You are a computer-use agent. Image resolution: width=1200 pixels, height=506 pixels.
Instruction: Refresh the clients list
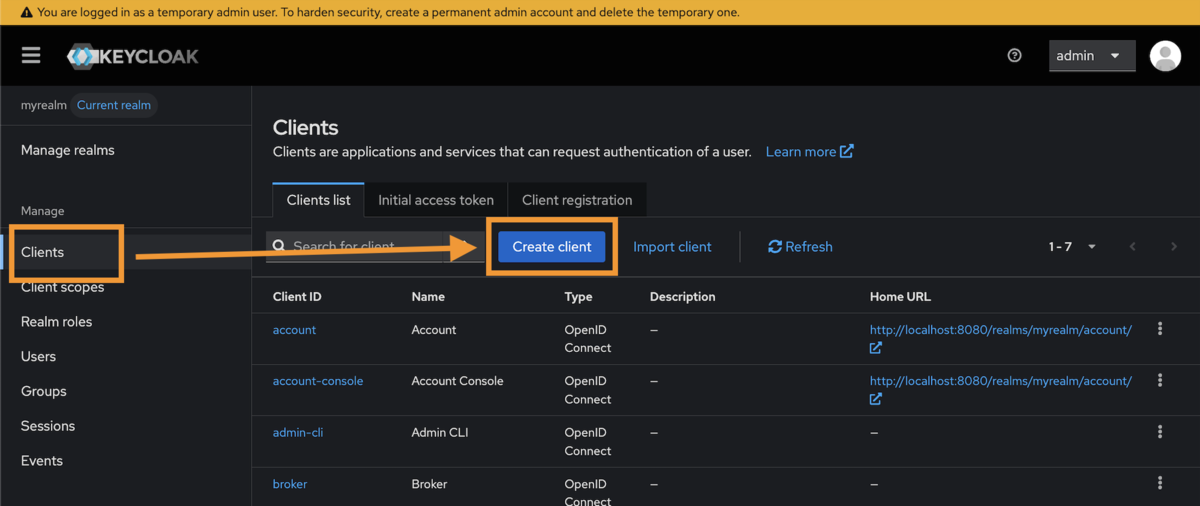(800, 247)
